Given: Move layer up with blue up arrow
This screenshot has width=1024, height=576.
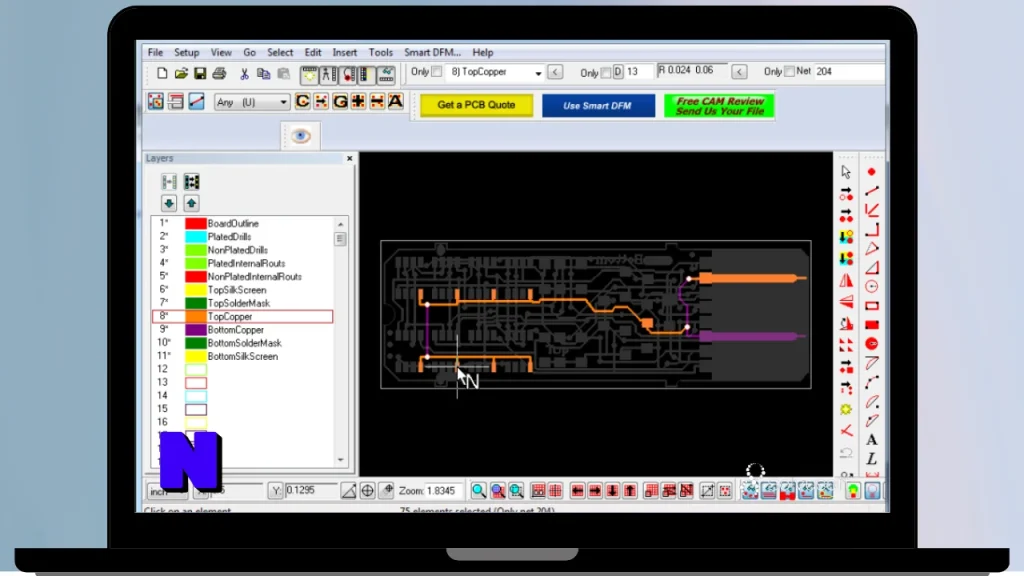Looking at the screenshot, I should [x=191, y=203].
